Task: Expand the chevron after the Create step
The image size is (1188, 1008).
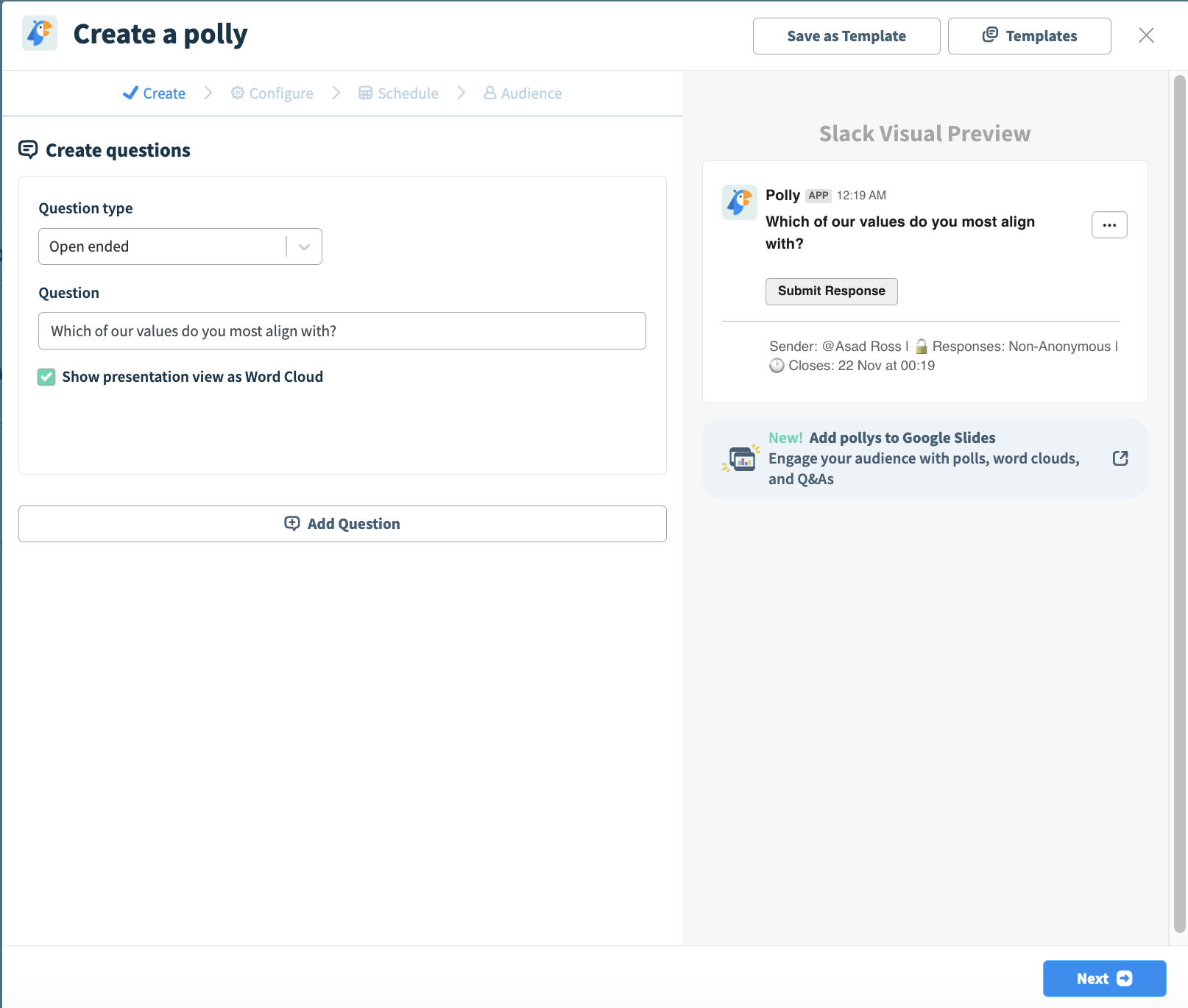Action: click(x=208, y=93)
